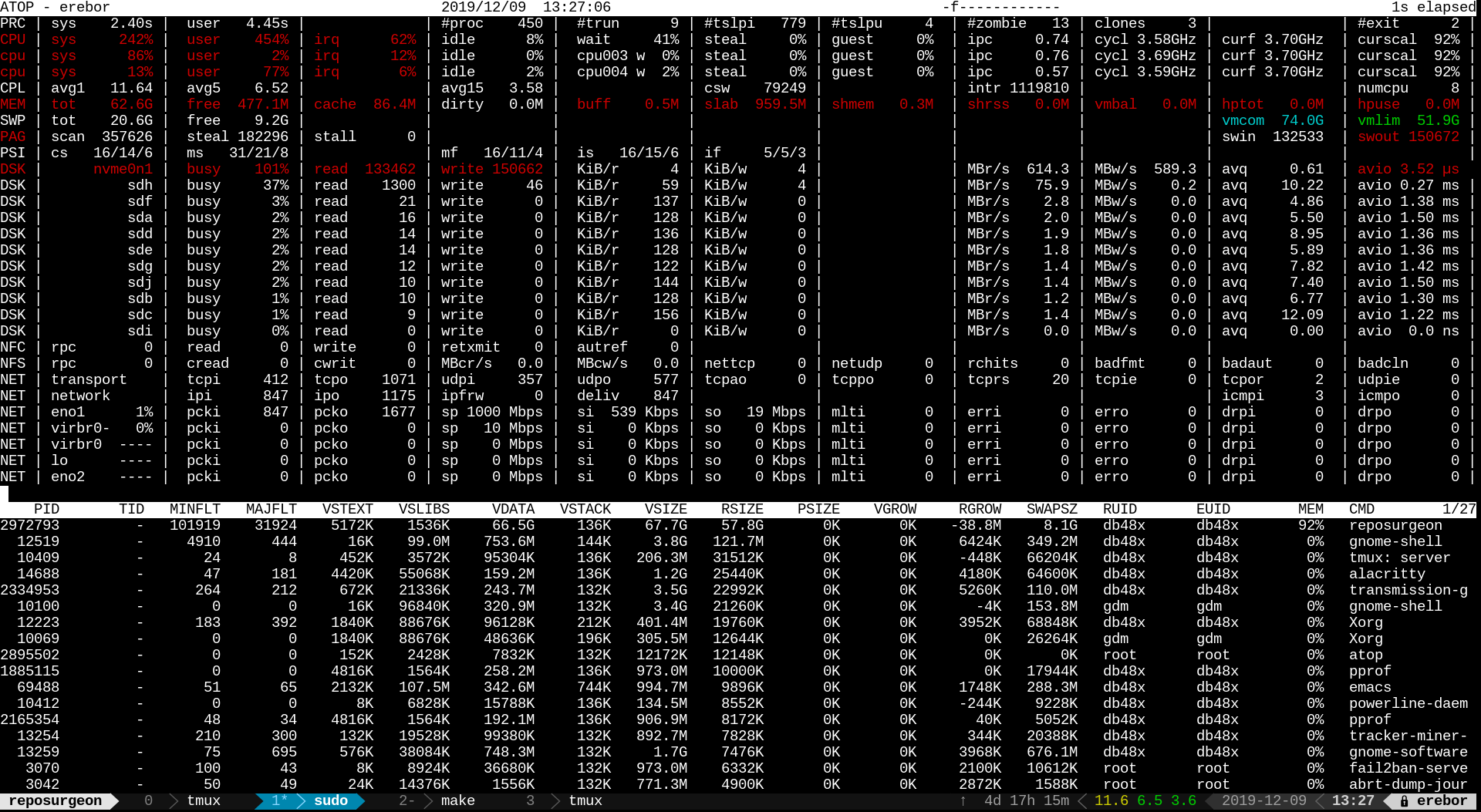Viewport: 1481px width, 812px height.
Task: Switch to tmux window 2 make
Action: (437, 801)
